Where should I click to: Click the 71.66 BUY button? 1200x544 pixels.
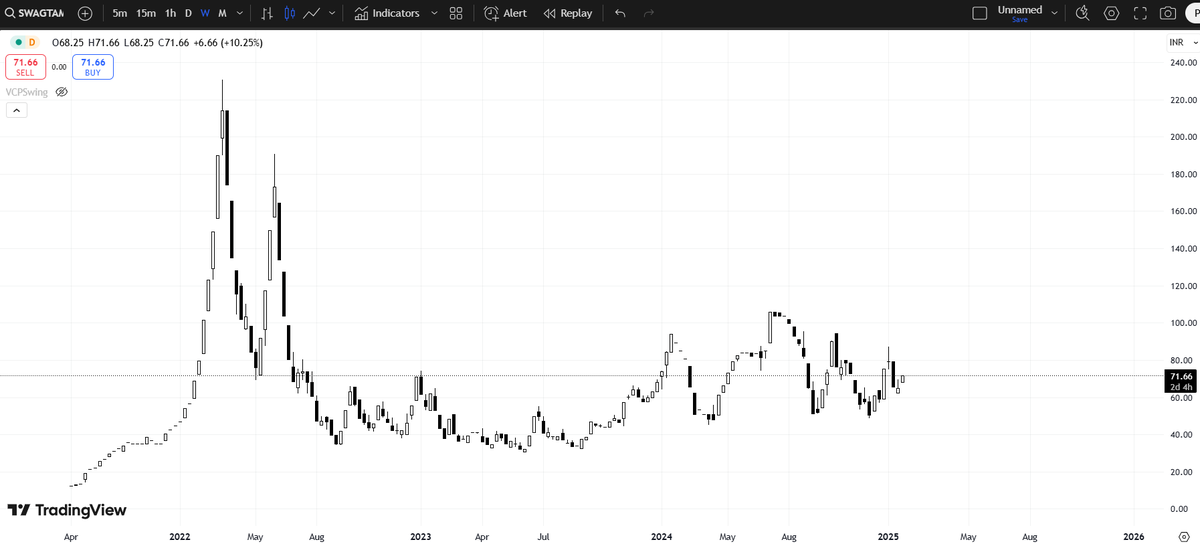pyautogui.click(x=93, y=67)
